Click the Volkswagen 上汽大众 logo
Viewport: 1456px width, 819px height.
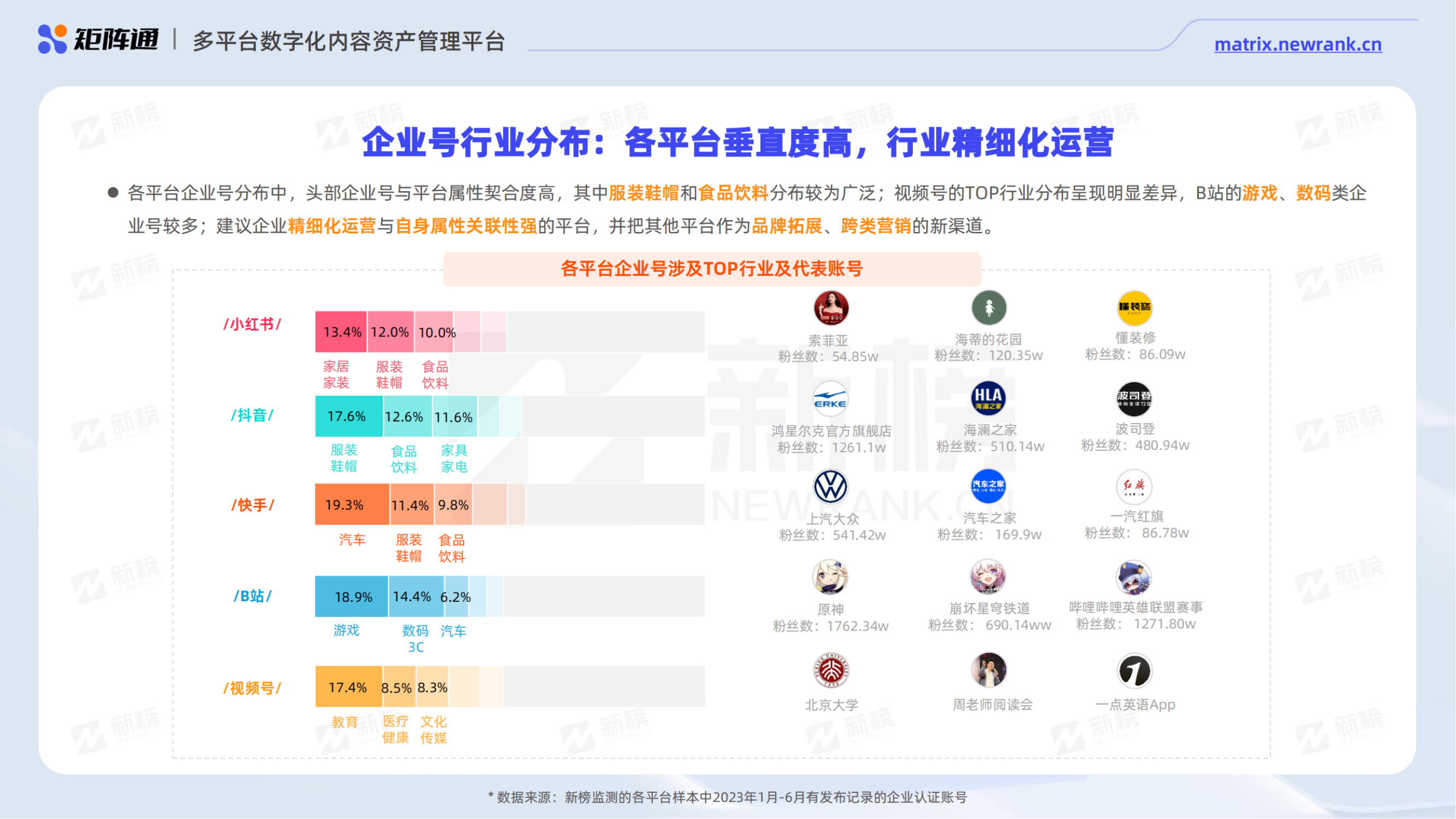pos(830,486)
